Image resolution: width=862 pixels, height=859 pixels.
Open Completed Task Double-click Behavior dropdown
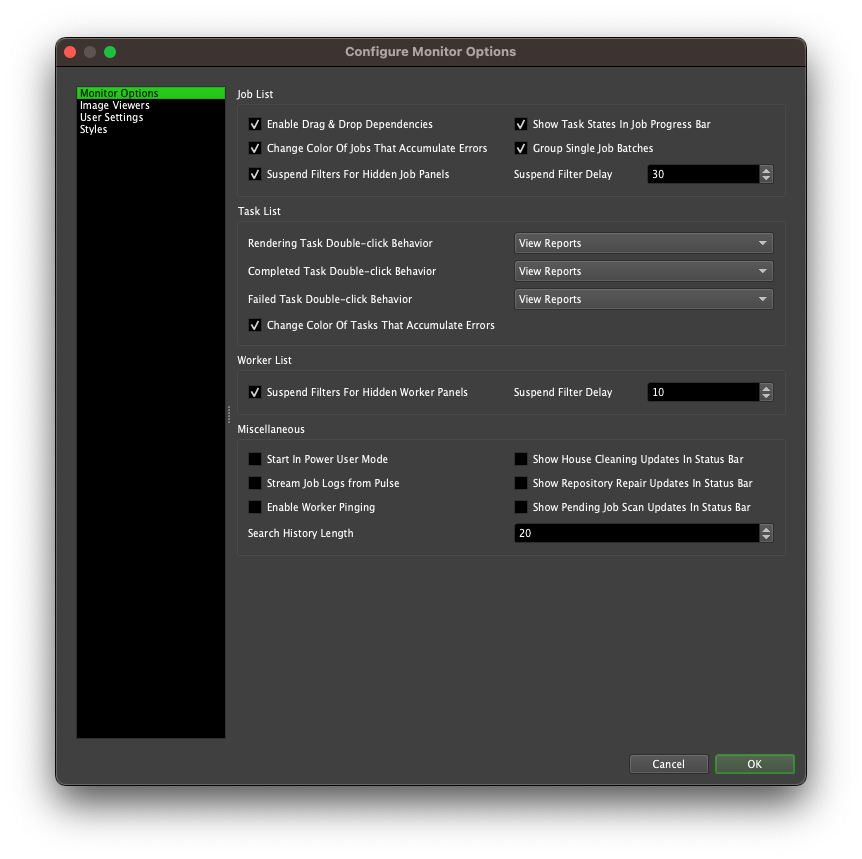643,271
